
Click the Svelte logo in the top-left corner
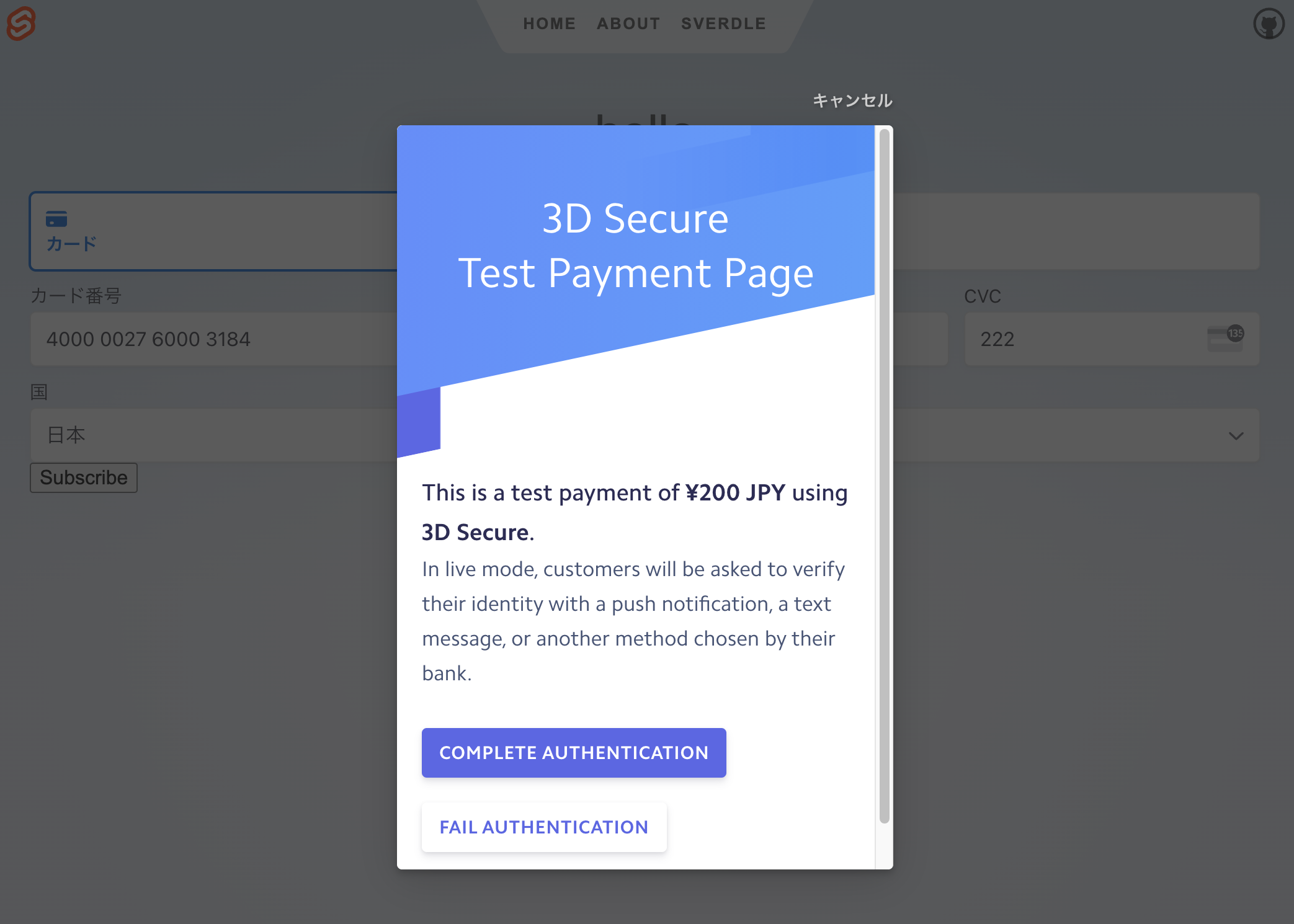(20, 24)
